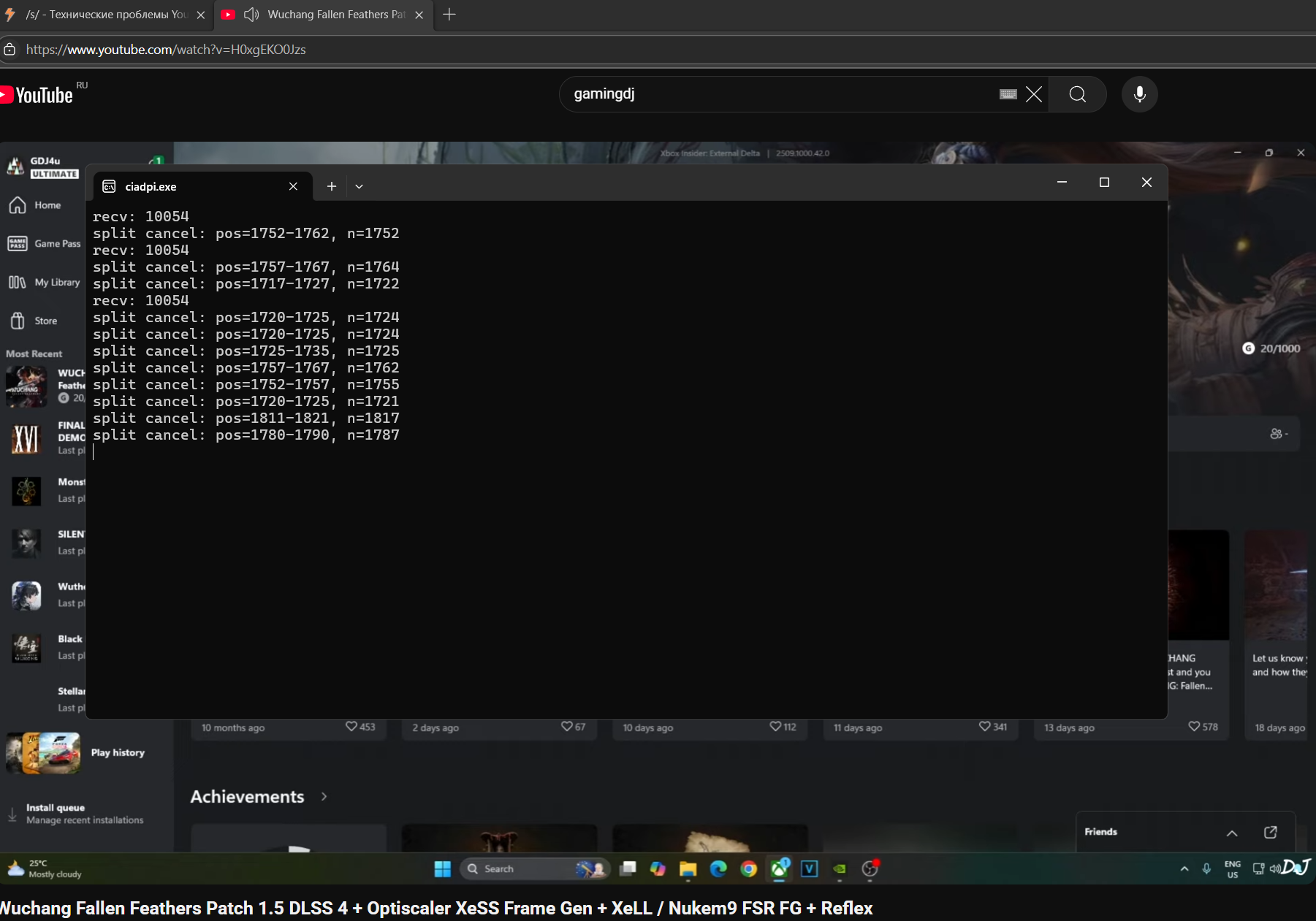This screenshot has height=921, width=1316.
Task: Expand the Achievements section chevron
Action: [x=324, y=797]
